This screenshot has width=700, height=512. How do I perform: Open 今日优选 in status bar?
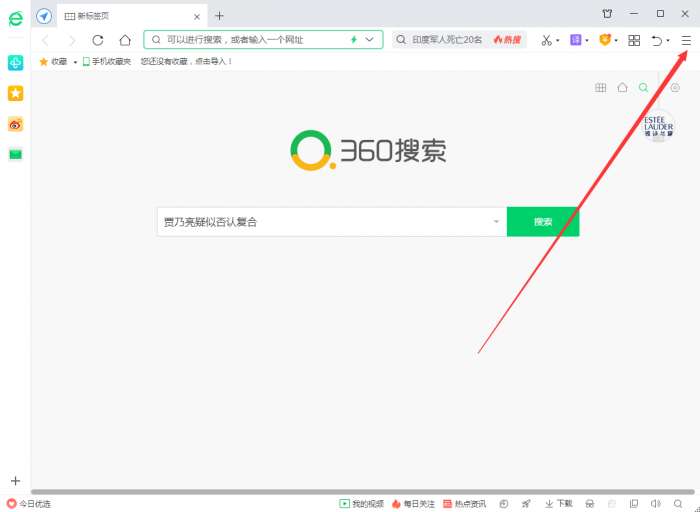[x=29, y=504]
